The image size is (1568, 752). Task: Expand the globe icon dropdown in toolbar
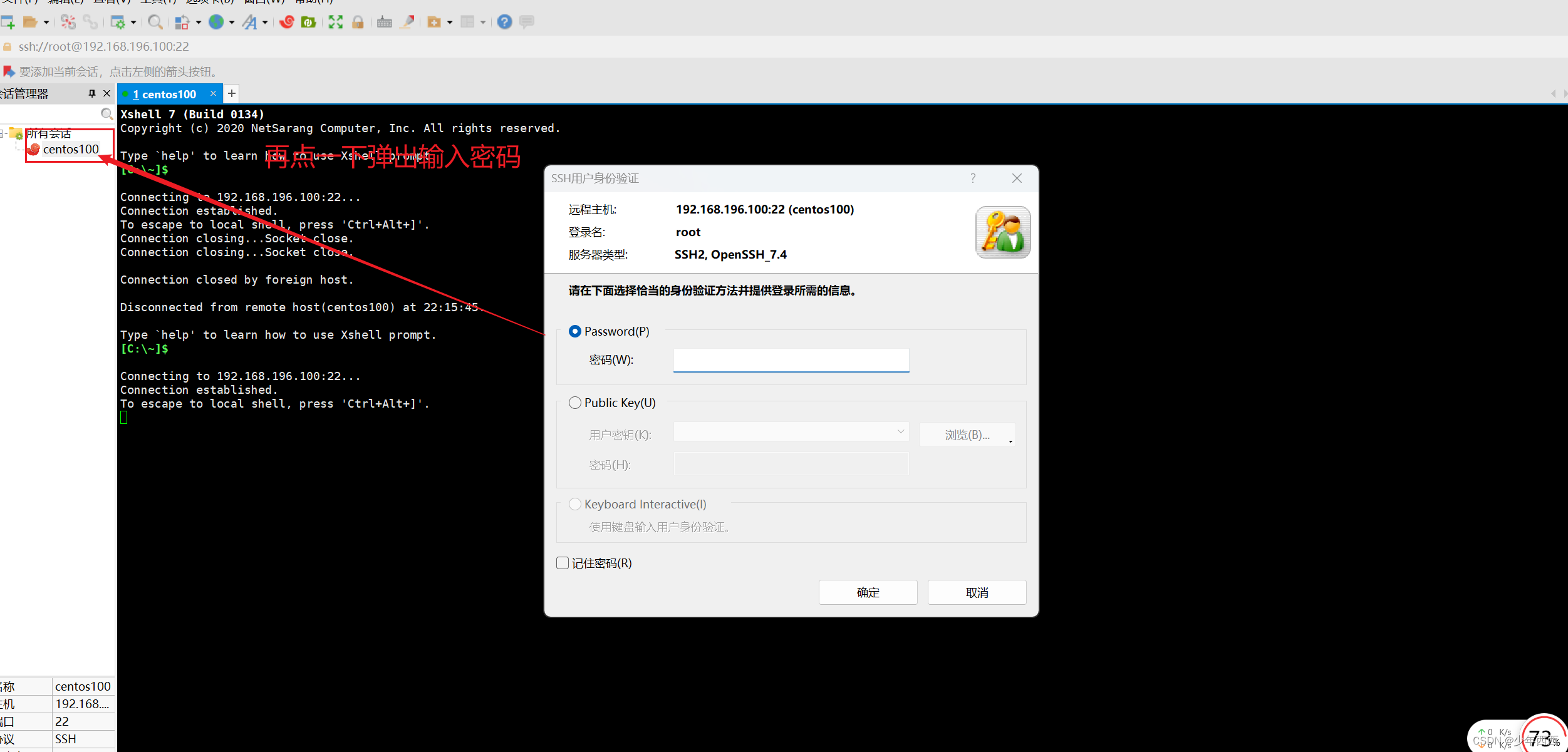click(x=231, y=22)
